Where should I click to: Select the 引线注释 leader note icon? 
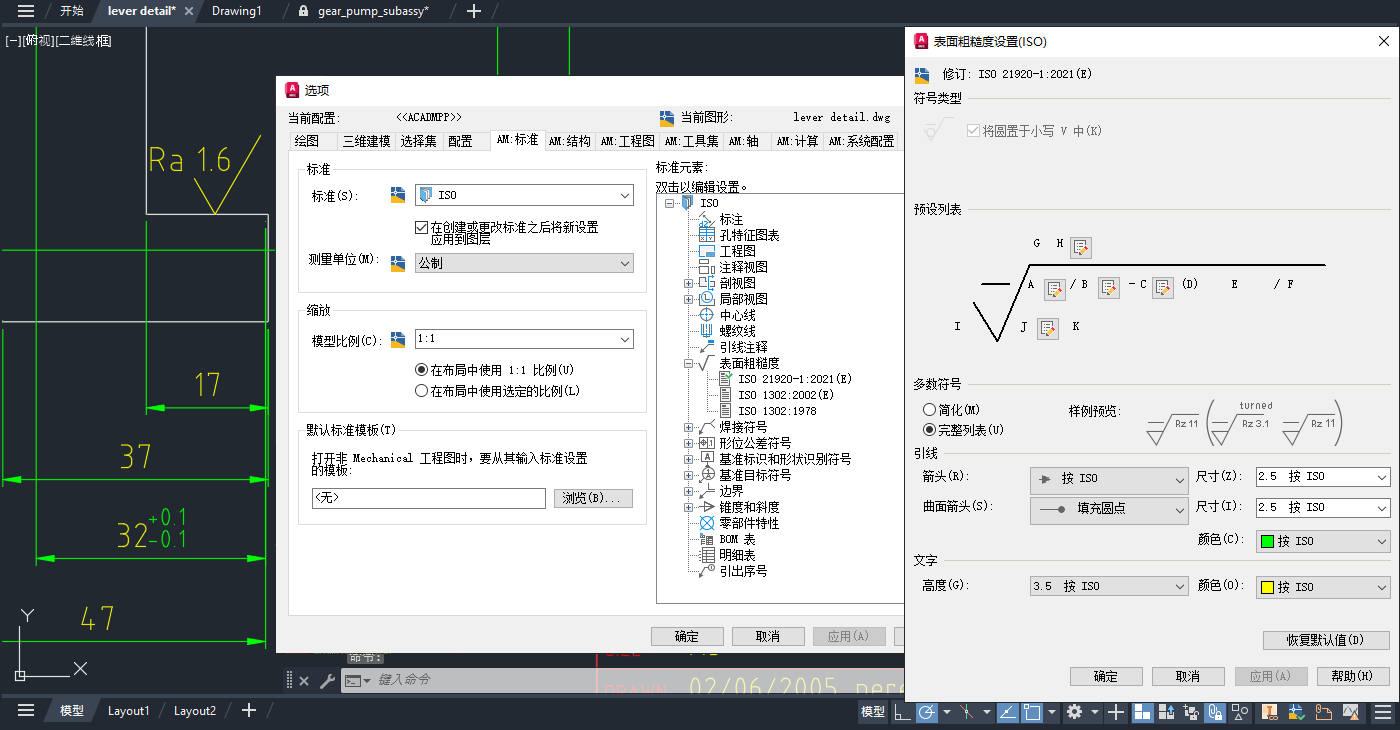tap(707, 347)
